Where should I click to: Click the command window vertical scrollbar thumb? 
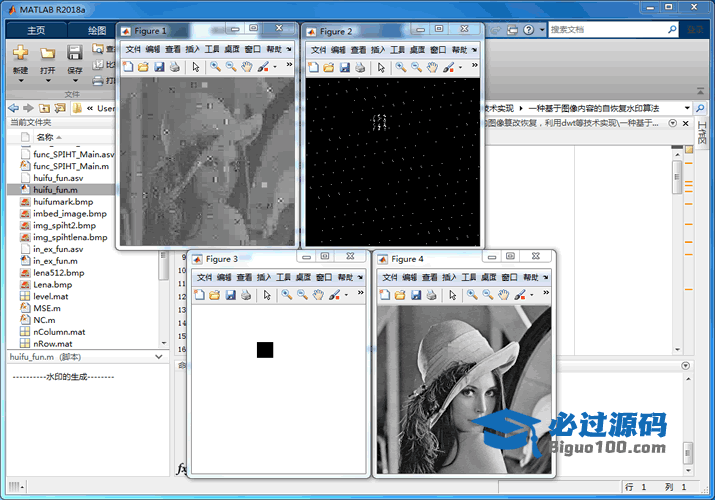coord(688,452)
